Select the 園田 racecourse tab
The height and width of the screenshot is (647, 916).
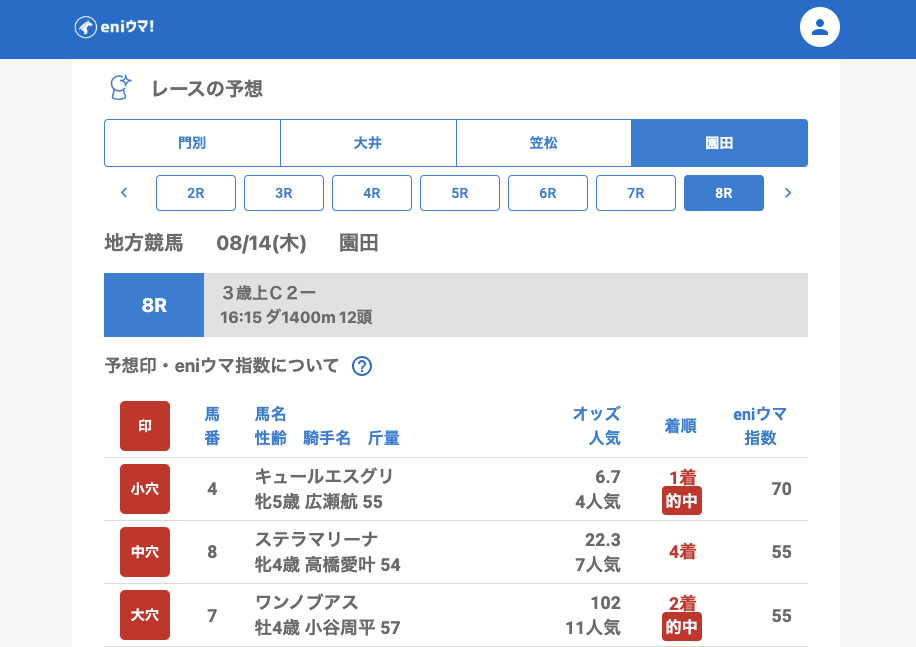pos(719,143)
